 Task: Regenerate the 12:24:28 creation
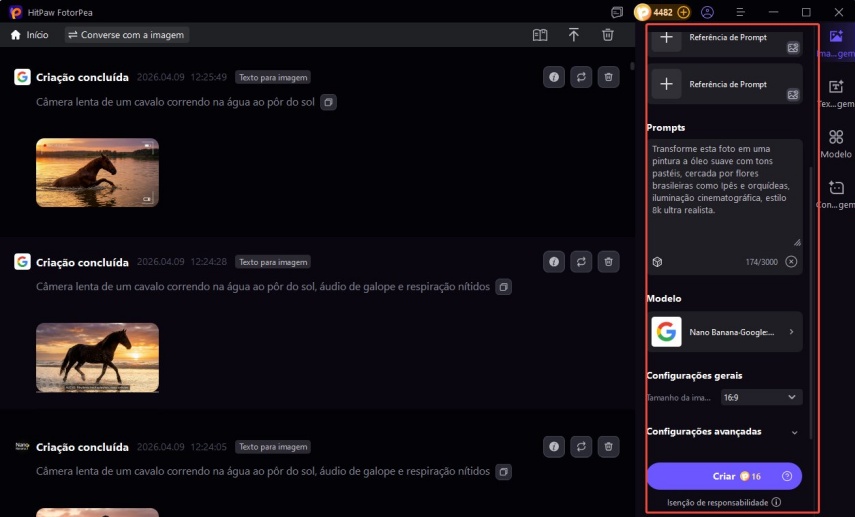coord(581,262)
